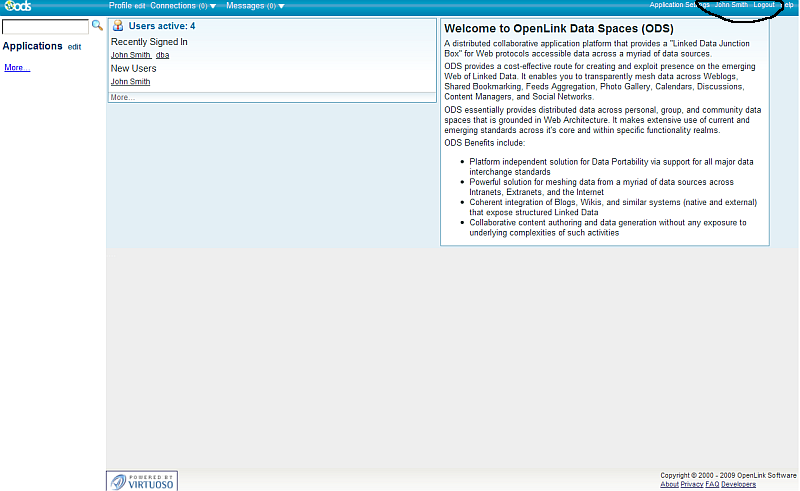The width and height of the screenshot is (800, 491).
Task: Log out using the Logout link
Action: (764, 5)
